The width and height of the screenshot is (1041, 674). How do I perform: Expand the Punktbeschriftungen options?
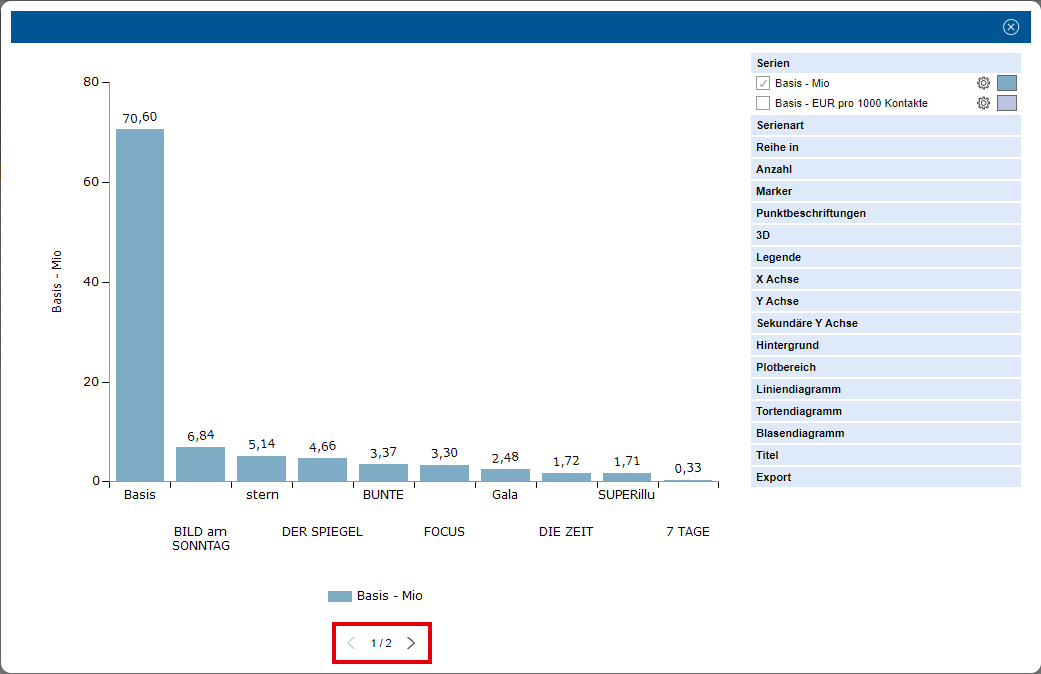coord(885,213)
